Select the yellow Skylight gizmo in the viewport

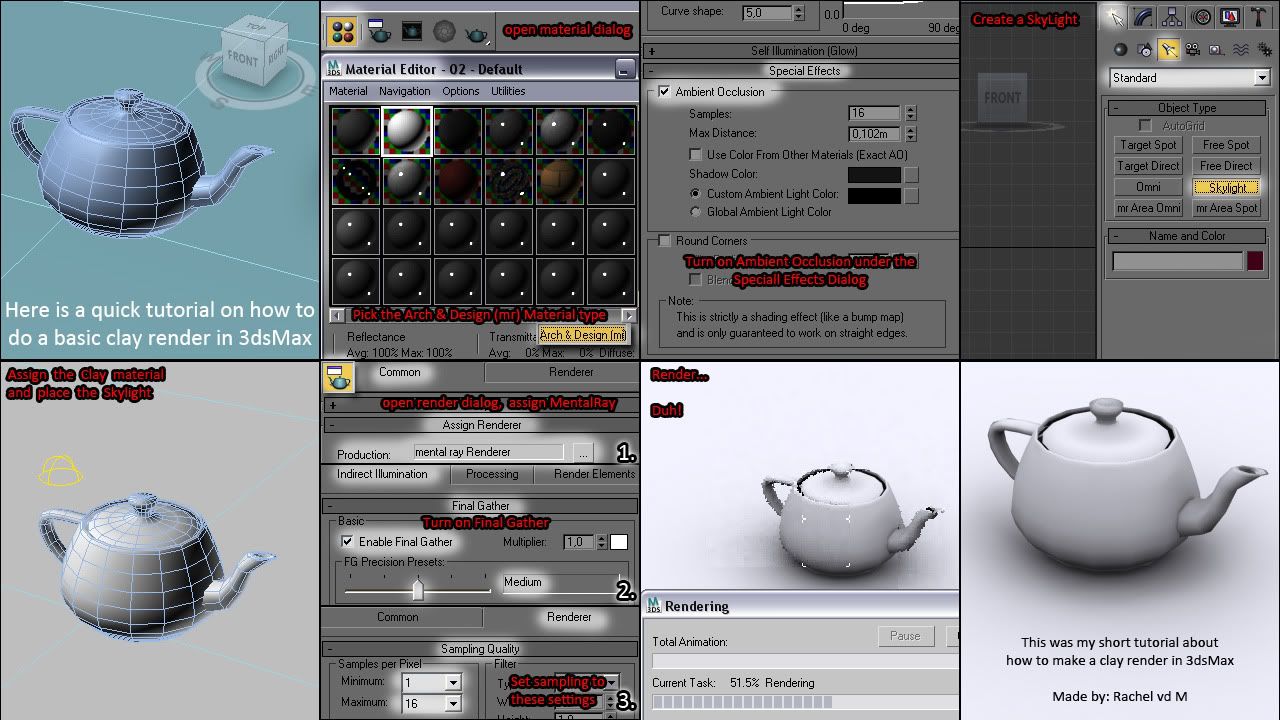coord(59,469)
